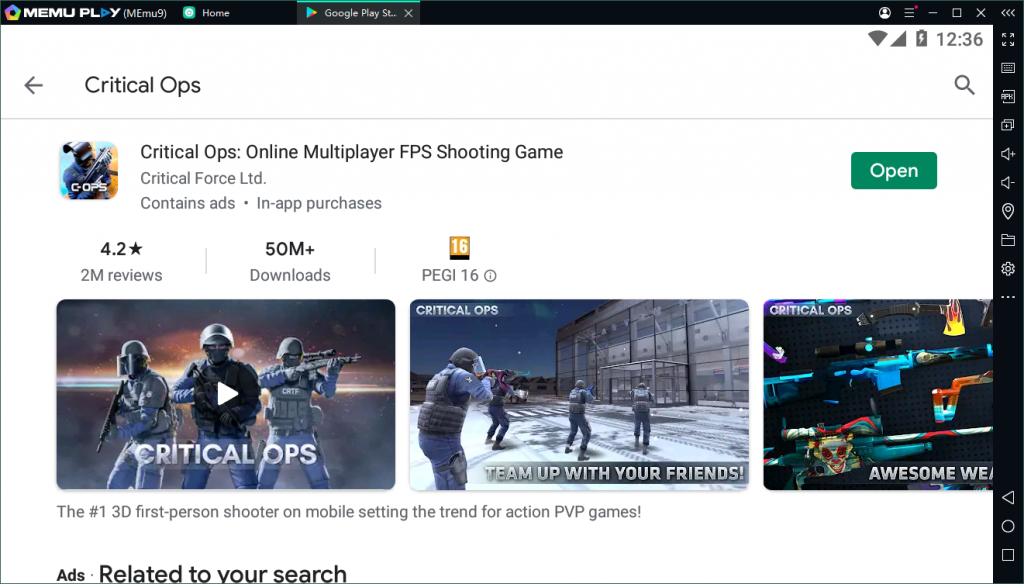The width and height of the screenshot is (1024, 584).
Task: Open Critical Force Ltd. developer page
Action: click(203, 178)
